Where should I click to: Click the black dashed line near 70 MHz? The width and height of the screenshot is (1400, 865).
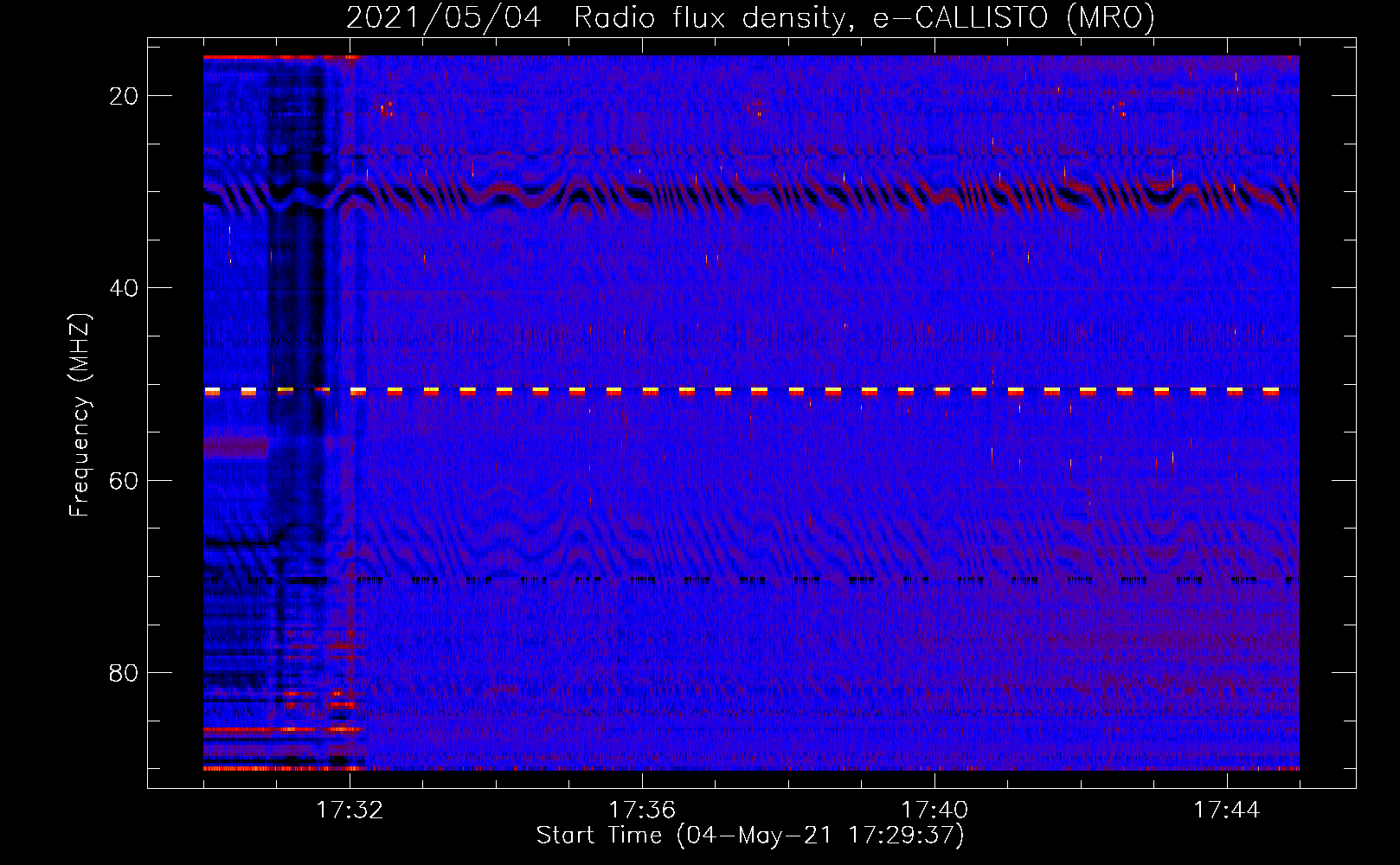751,580
